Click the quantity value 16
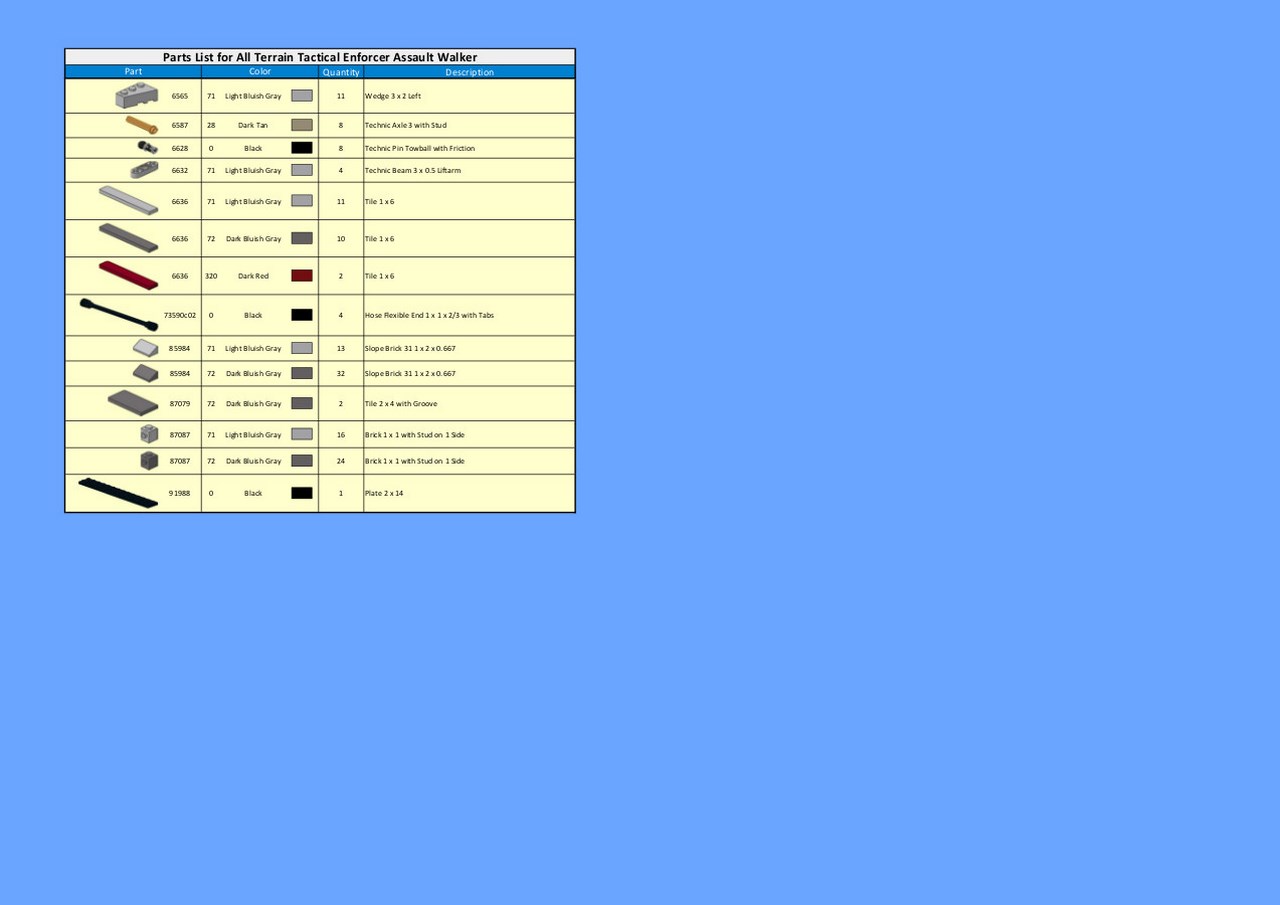The height and width of the screenshot is (905, 1280). pyautogui.click(x=341, y=435)
